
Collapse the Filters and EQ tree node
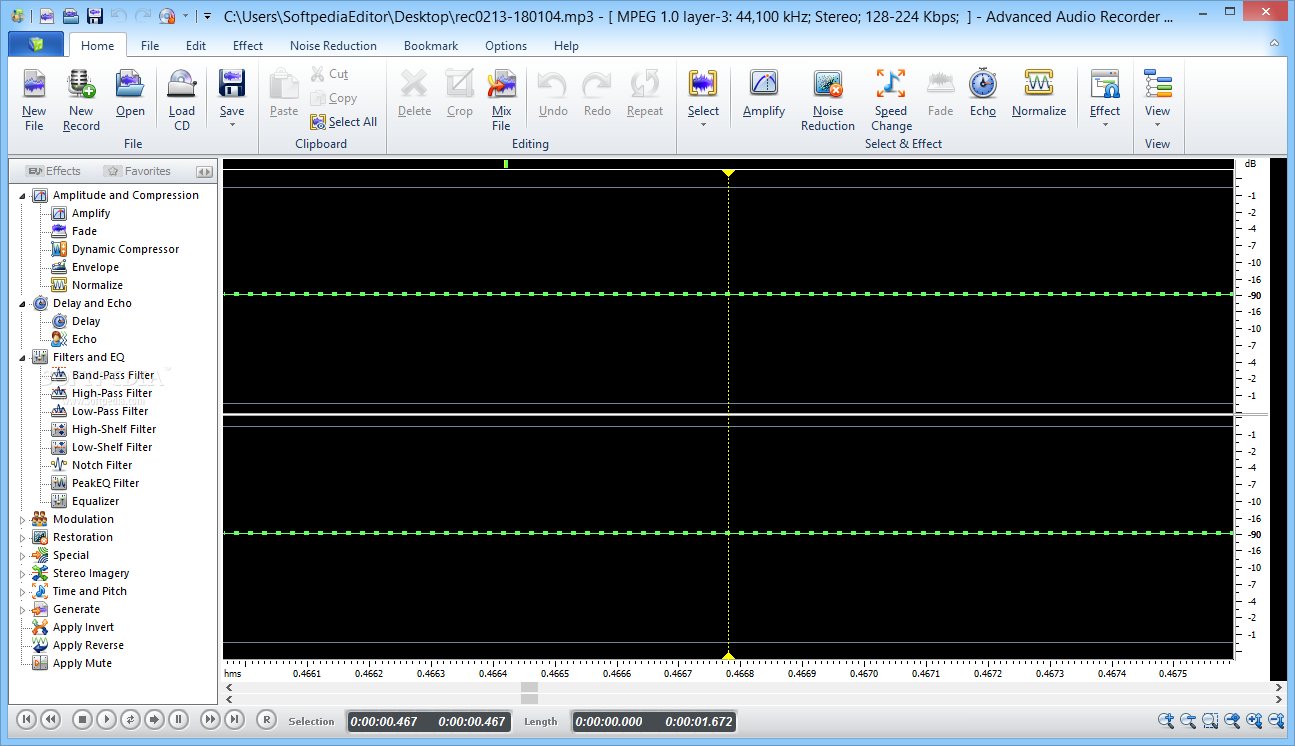[22, 358]
